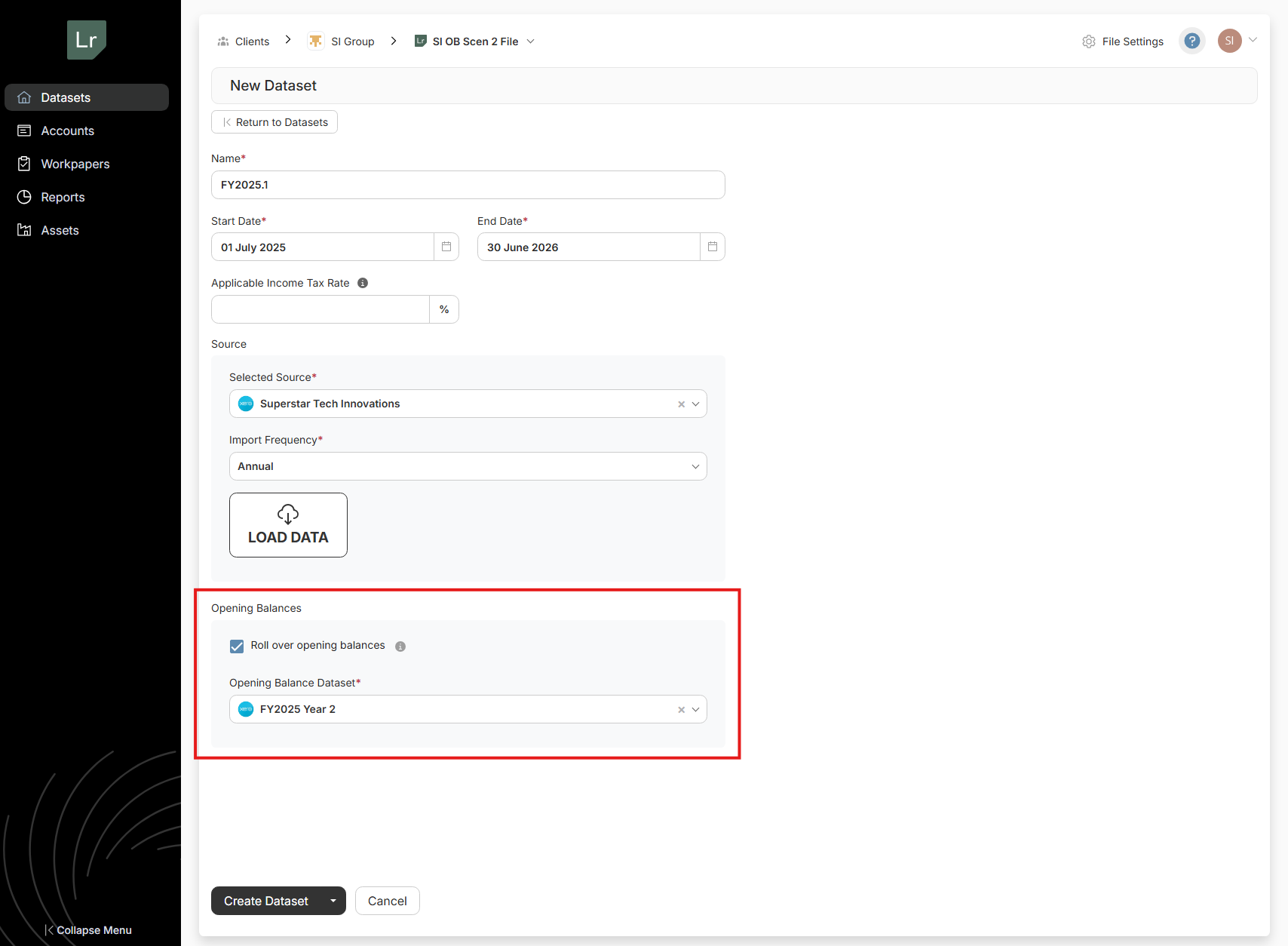Image resolution: width=1288 pixels, height=946 pixels.
Task: Click the Roll over opening balances info icon
Action: pyautogui.click(x=400, y=647)
